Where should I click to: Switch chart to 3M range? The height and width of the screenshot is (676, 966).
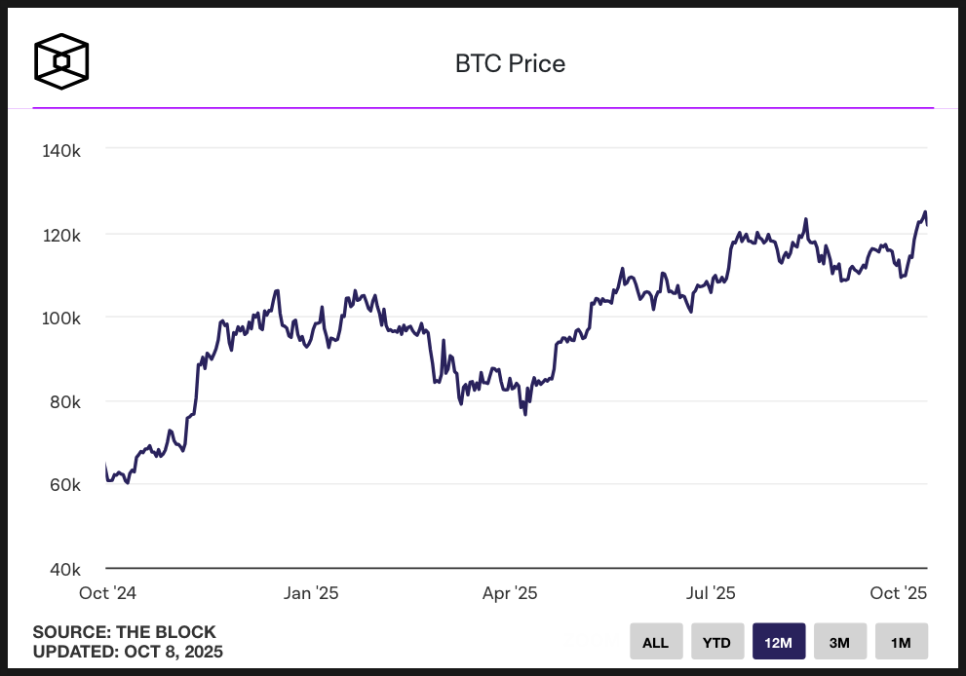point(839,642)
